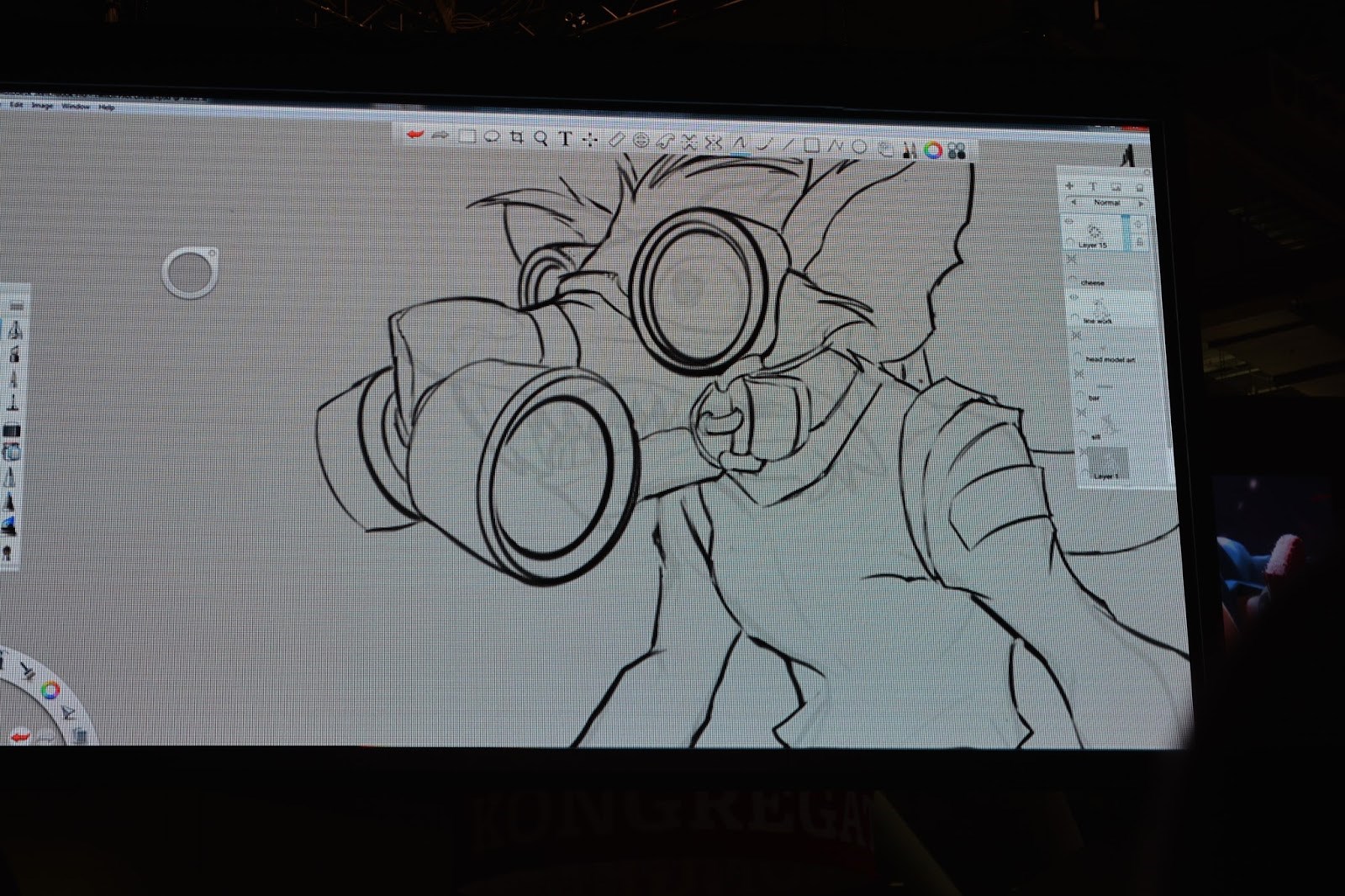The image size is (1345, 896).
Task: Open the Brush Library icon
Action: (x=908, y=150)
